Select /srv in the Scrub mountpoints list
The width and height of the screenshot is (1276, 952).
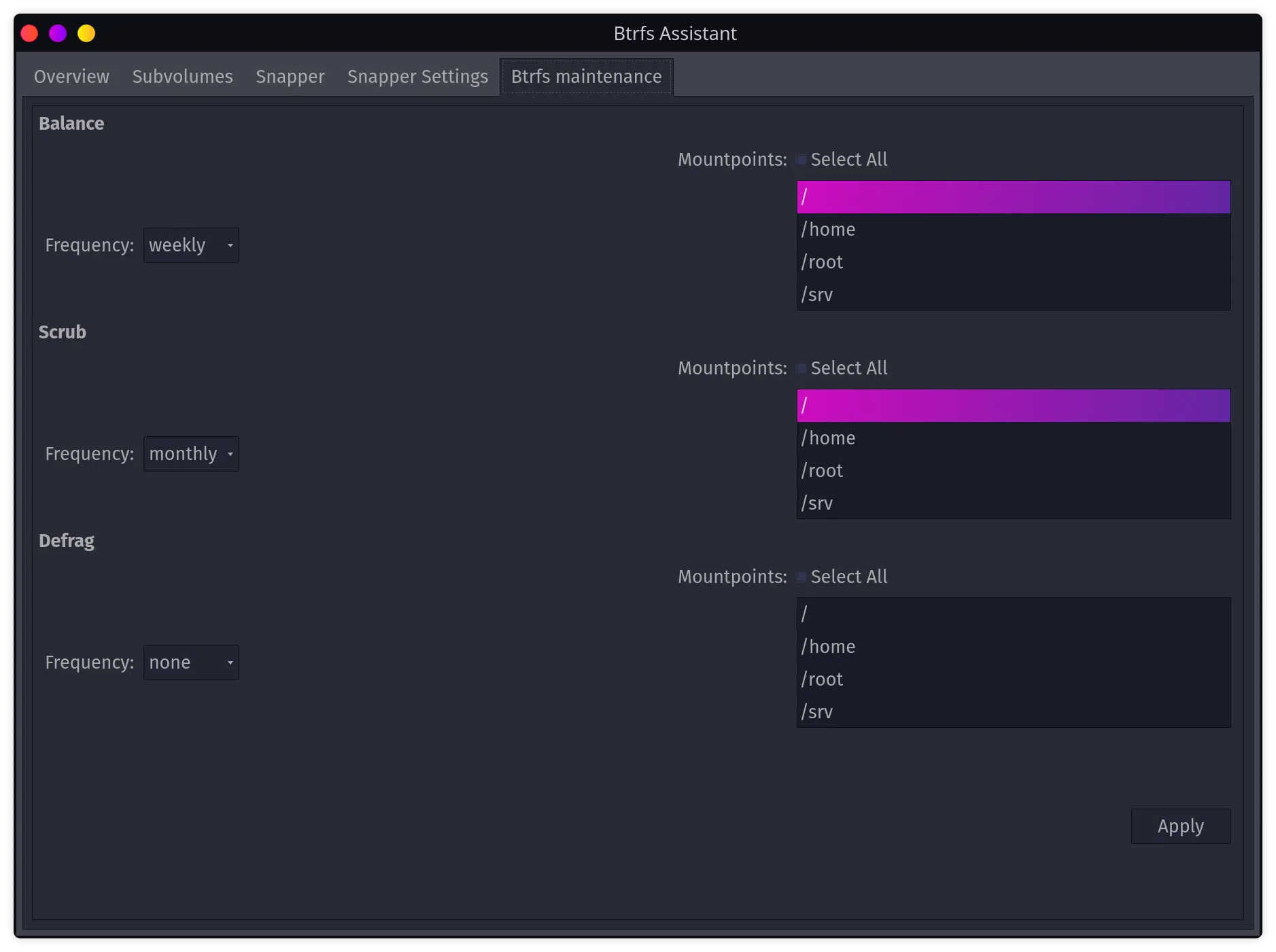[x=1014, y=504]
